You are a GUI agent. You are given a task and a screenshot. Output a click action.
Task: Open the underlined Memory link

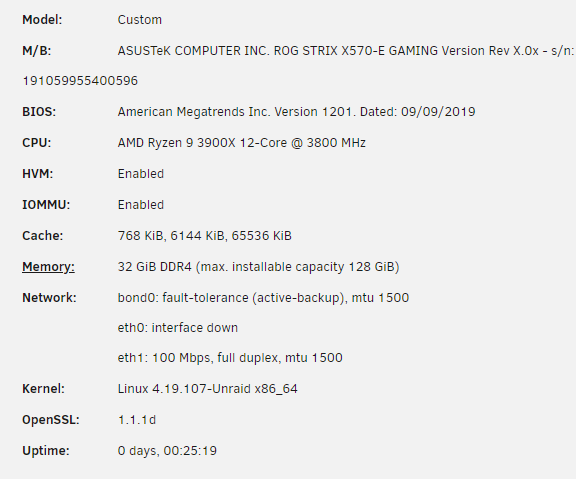48,267
